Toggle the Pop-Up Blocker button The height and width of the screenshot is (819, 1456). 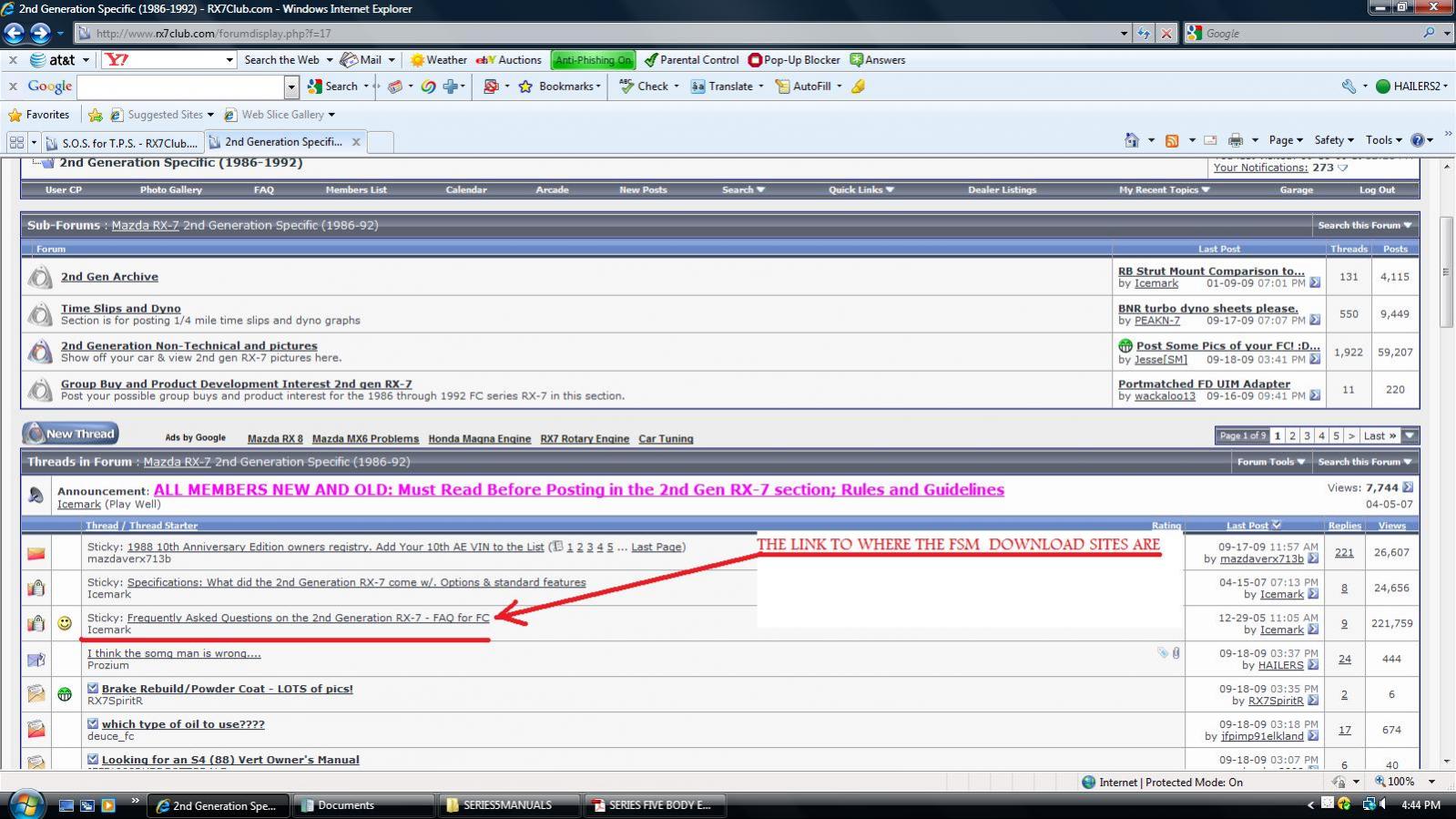coord(794,60)
